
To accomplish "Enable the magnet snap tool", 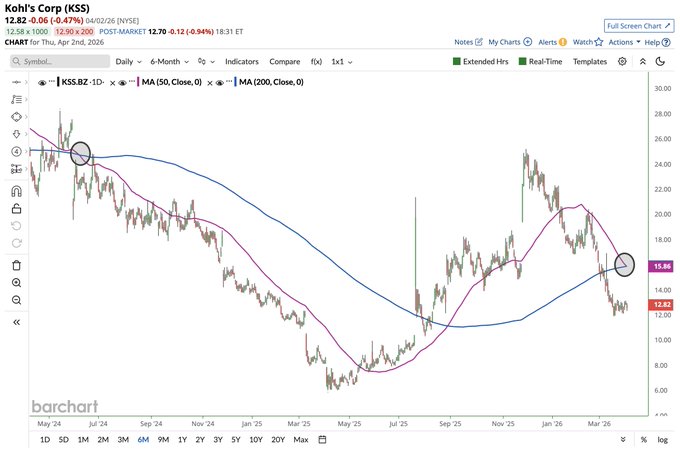I will (x=16, y=191).
